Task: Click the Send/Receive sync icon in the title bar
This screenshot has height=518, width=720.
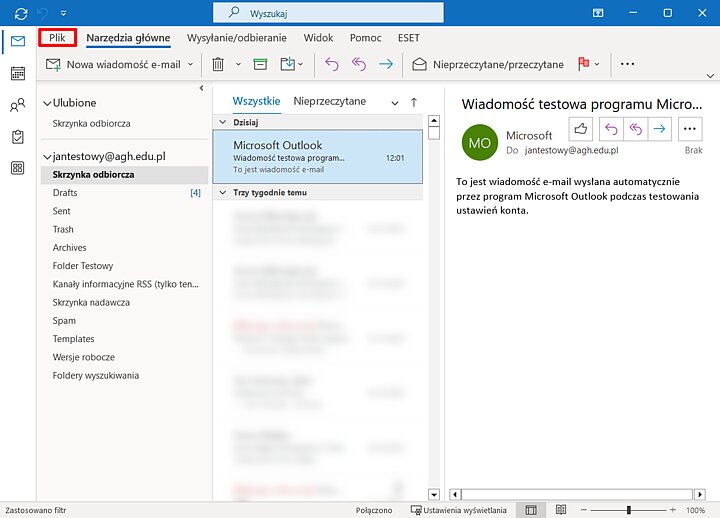Action: 21,13
